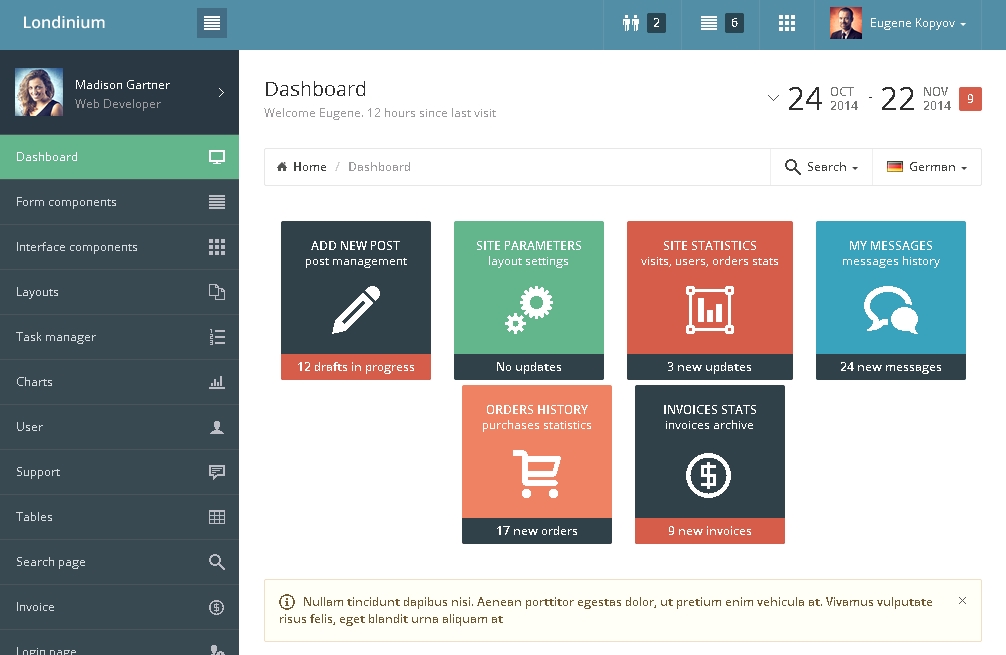Click Madison Gartner's profile photo
1006x655 pixels.
pos(39,93)
